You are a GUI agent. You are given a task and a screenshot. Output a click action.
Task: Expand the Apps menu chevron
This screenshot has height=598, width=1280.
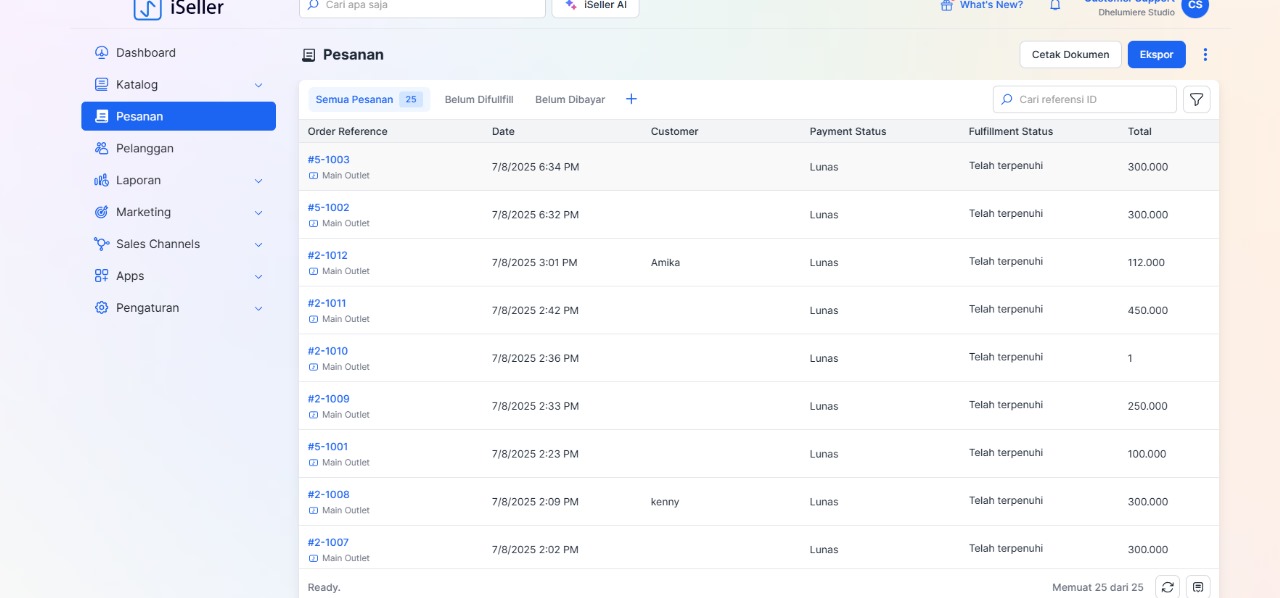258,277
